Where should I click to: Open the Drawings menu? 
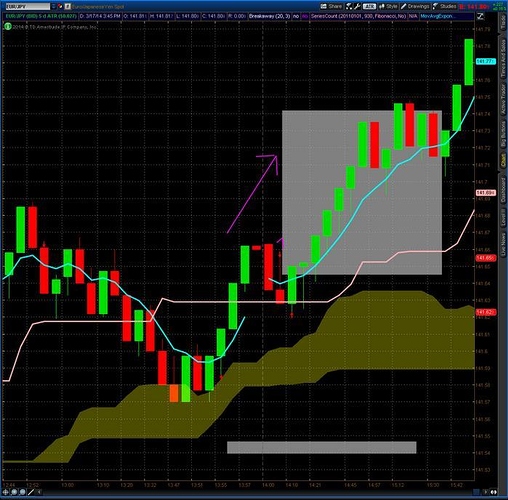[415, 6]
